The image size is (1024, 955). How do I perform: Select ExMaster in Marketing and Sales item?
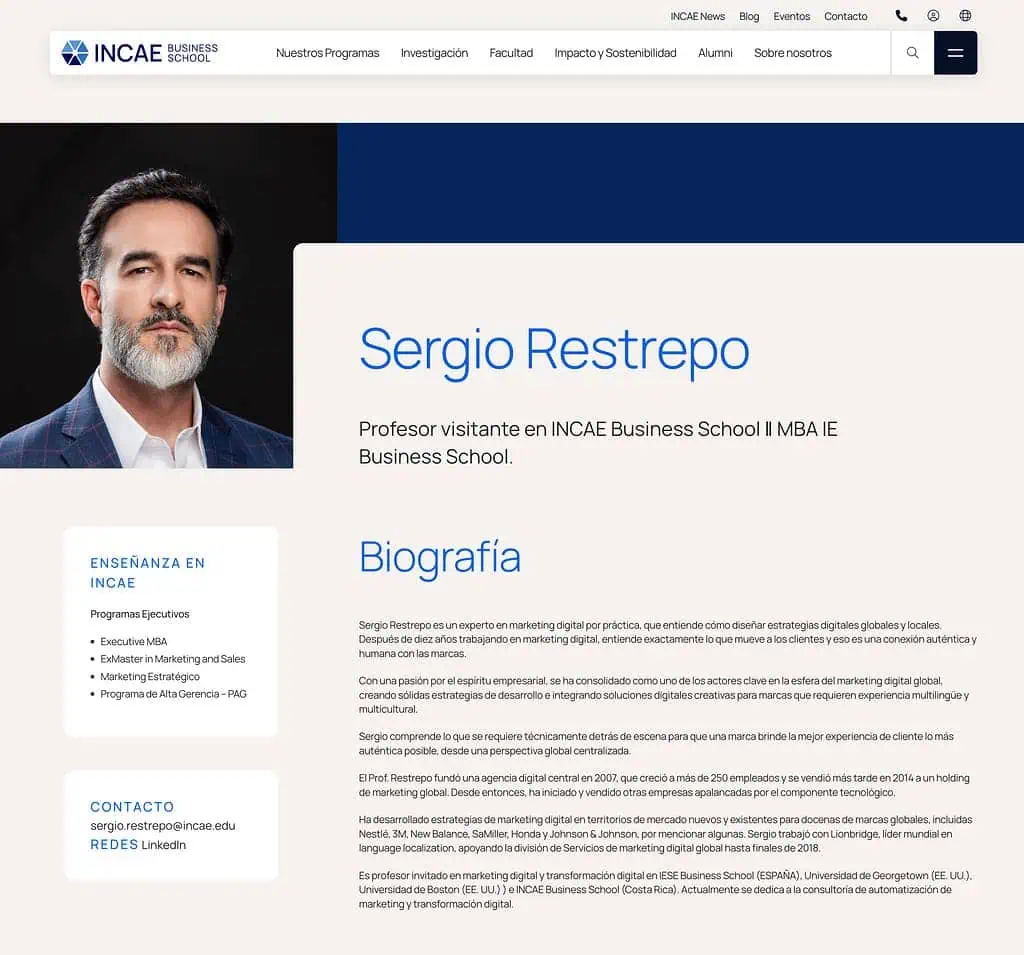click(172, 659)
